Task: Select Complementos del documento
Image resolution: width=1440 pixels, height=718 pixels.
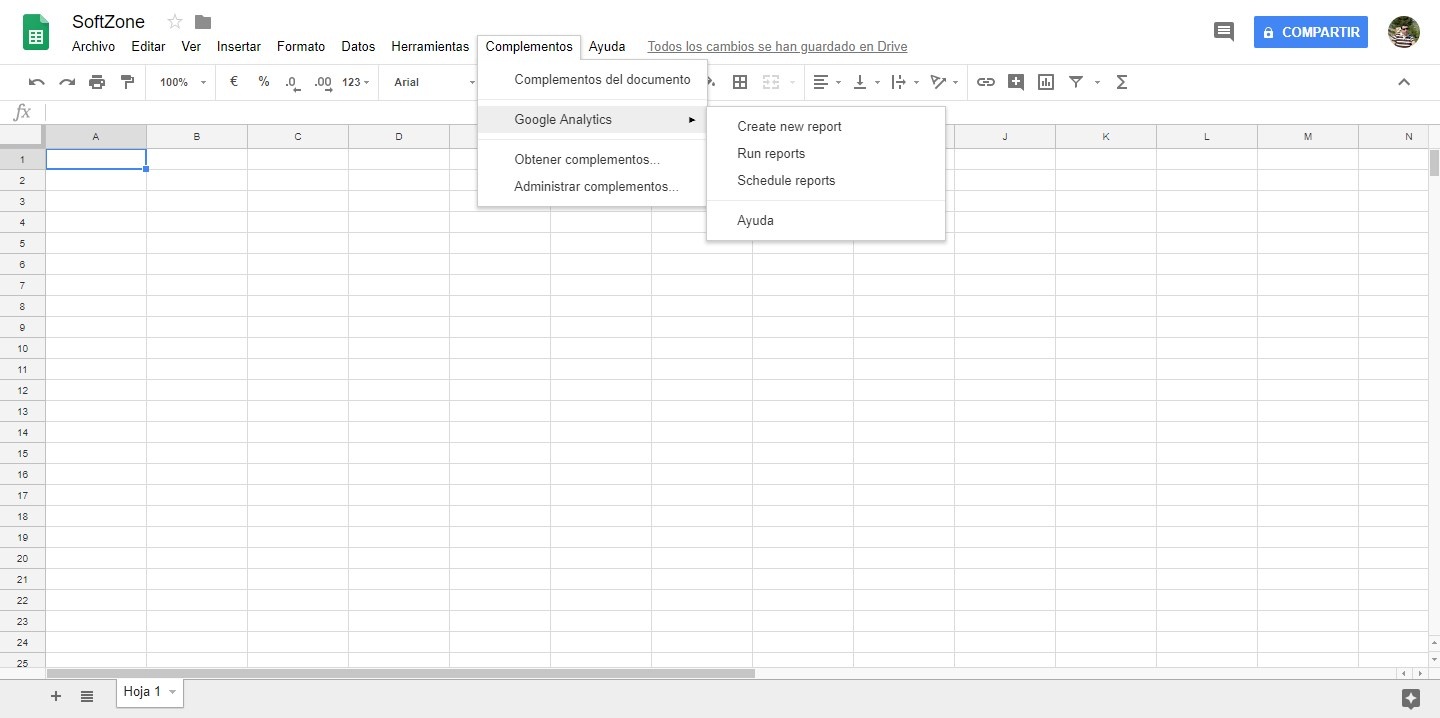Action: point(592,80)
